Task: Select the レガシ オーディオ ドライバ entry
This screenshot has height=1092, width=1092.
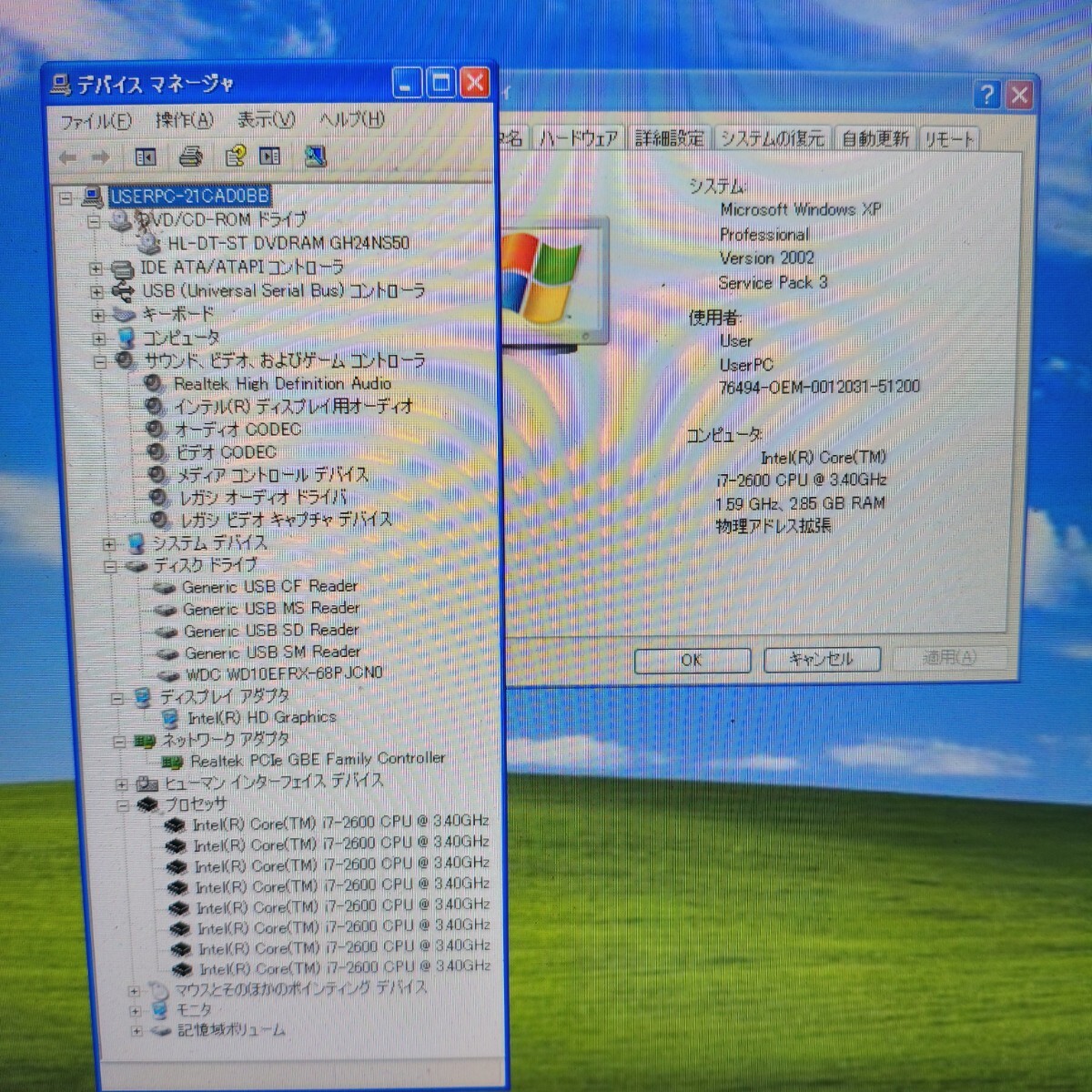Action: [262, 497]
